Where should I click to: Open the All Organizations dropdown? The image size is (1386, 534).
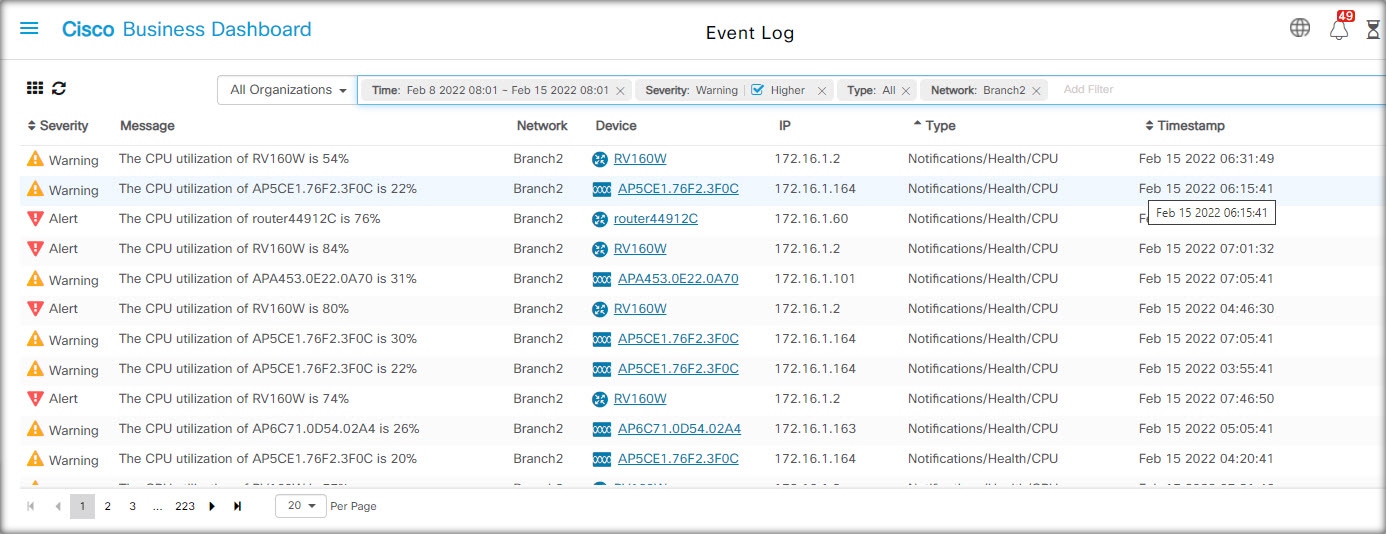click(288, 90)
